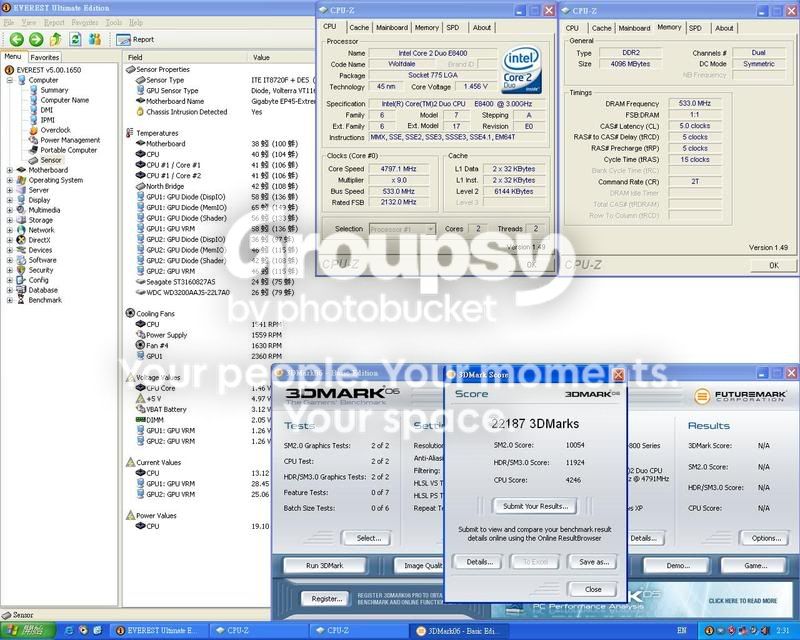Expand the Server tree node
Viewport: 800px width, 640px height.
pyautogui.click(x=9, y=190)
